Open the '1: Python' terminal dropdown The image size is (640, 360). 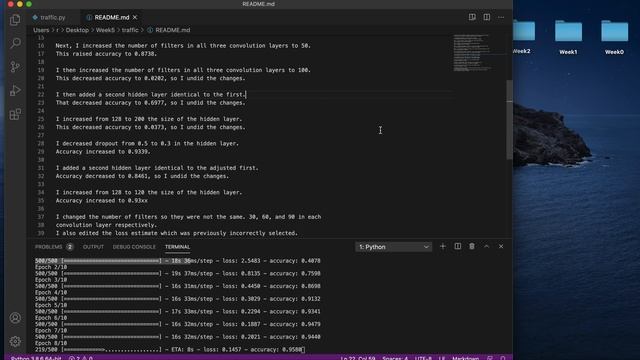tap(393, 247)
